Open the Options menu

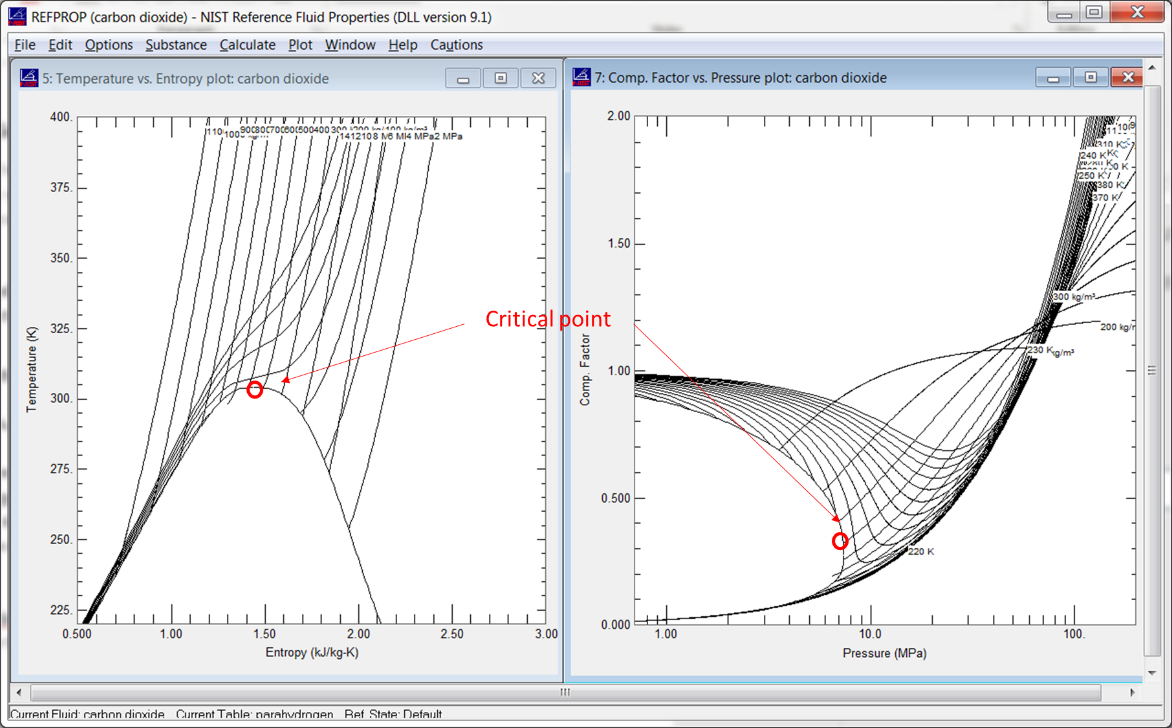(x=108, y=45)
